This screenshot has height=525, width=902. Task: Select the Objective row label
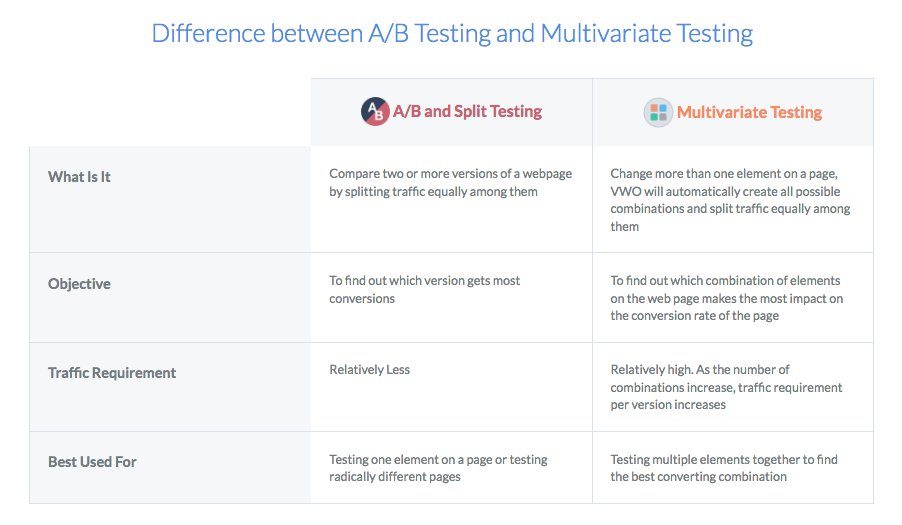[x=79, y=284]
